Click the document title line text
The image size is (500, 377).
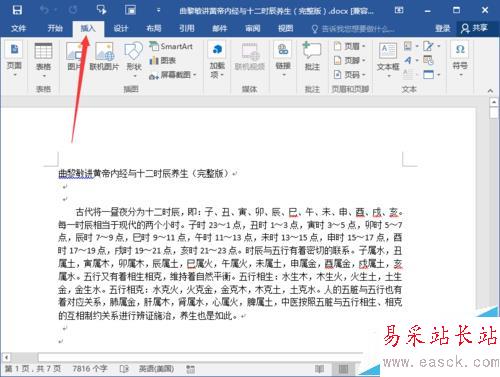click(144, 174)
